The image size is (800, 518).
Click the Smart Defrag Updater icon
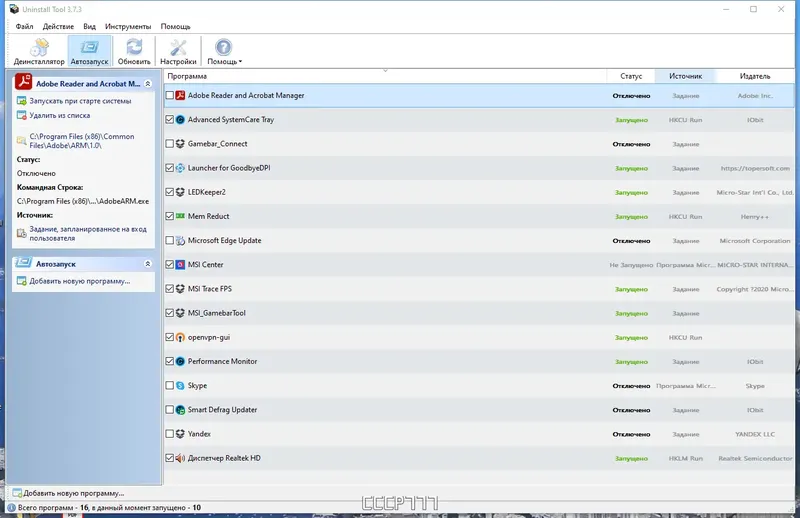180,410
